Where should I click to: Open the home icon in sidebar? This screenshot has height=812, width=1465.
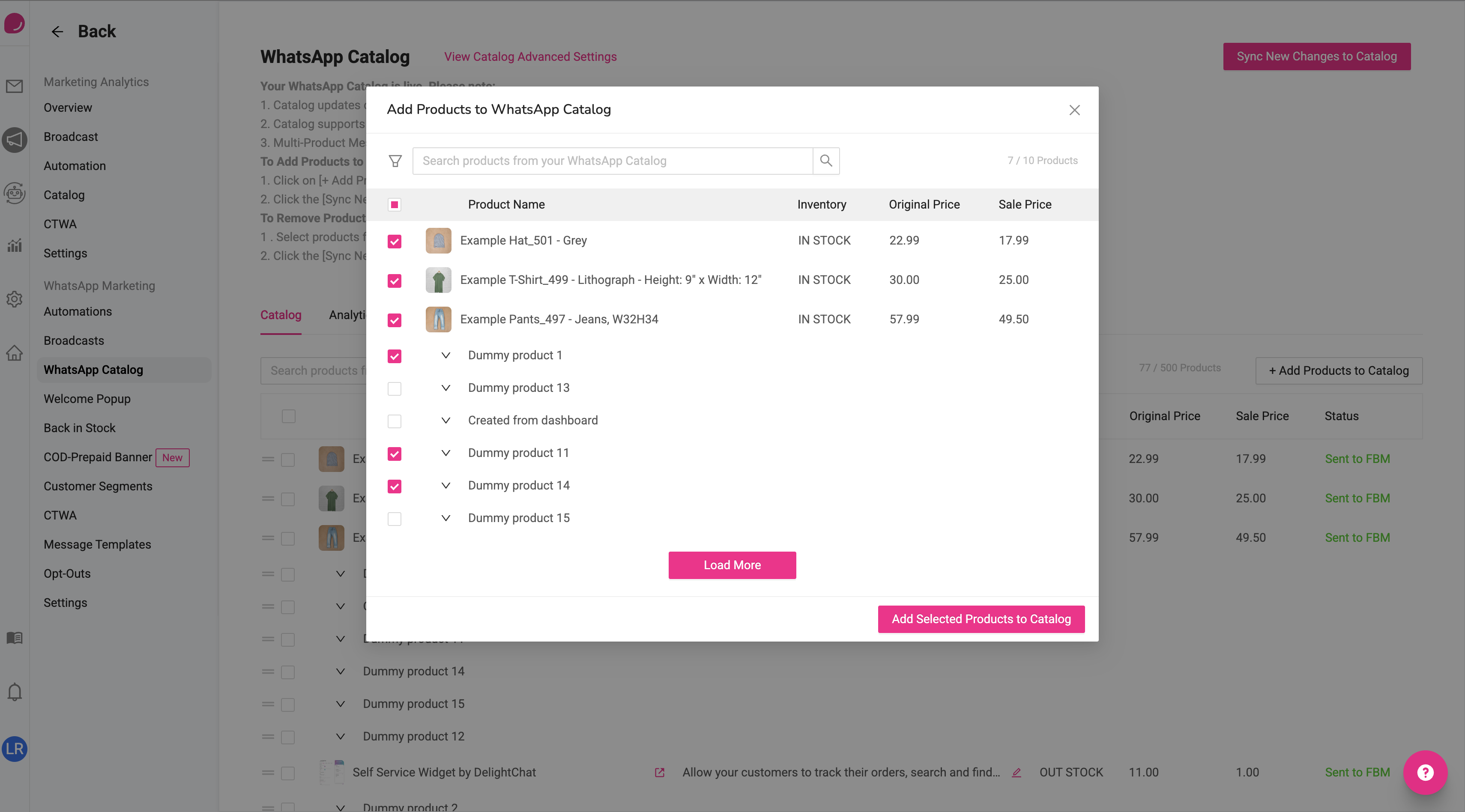14,353
